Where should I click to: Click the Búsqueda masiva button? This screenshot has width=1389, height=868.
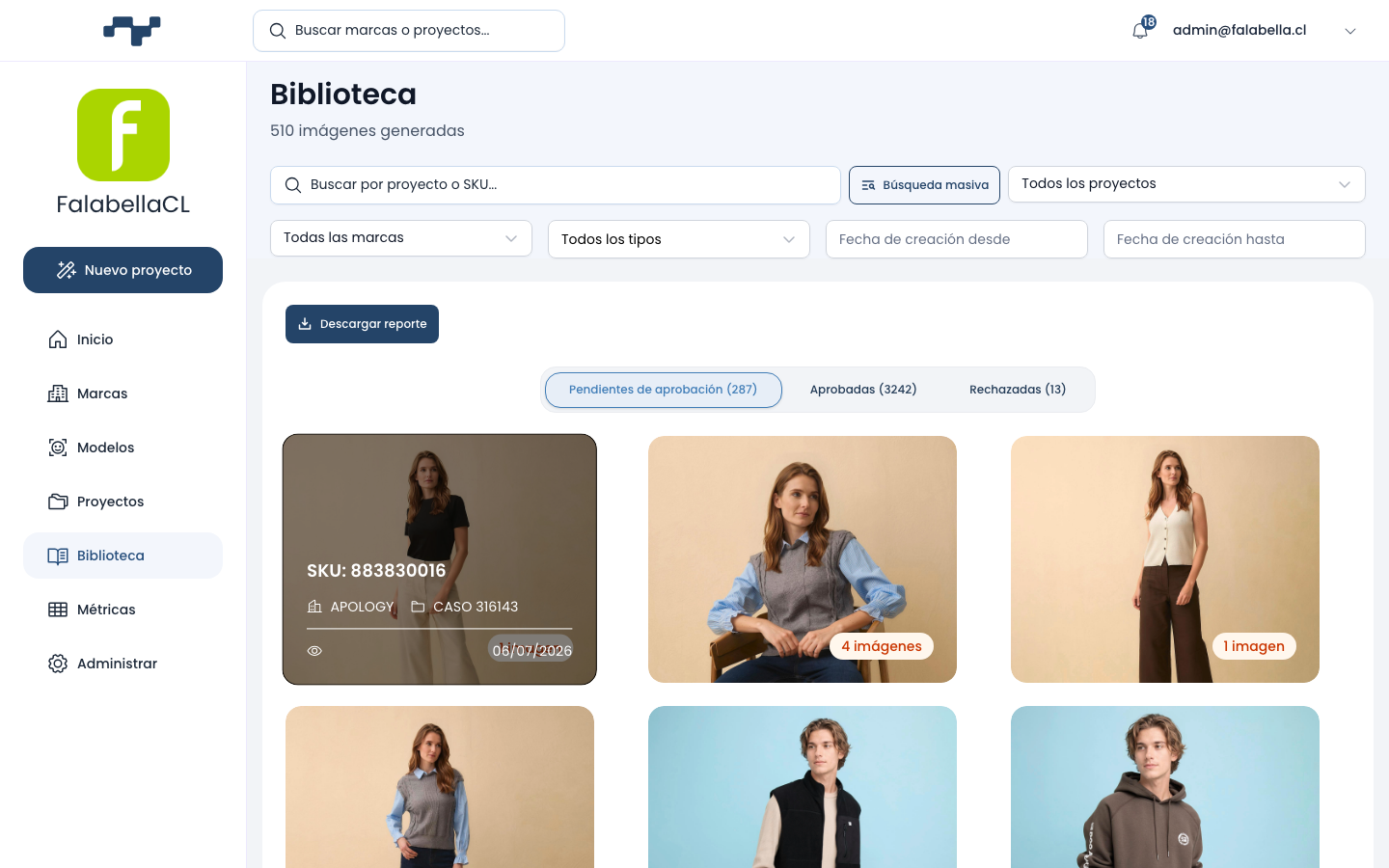[924, 185]
